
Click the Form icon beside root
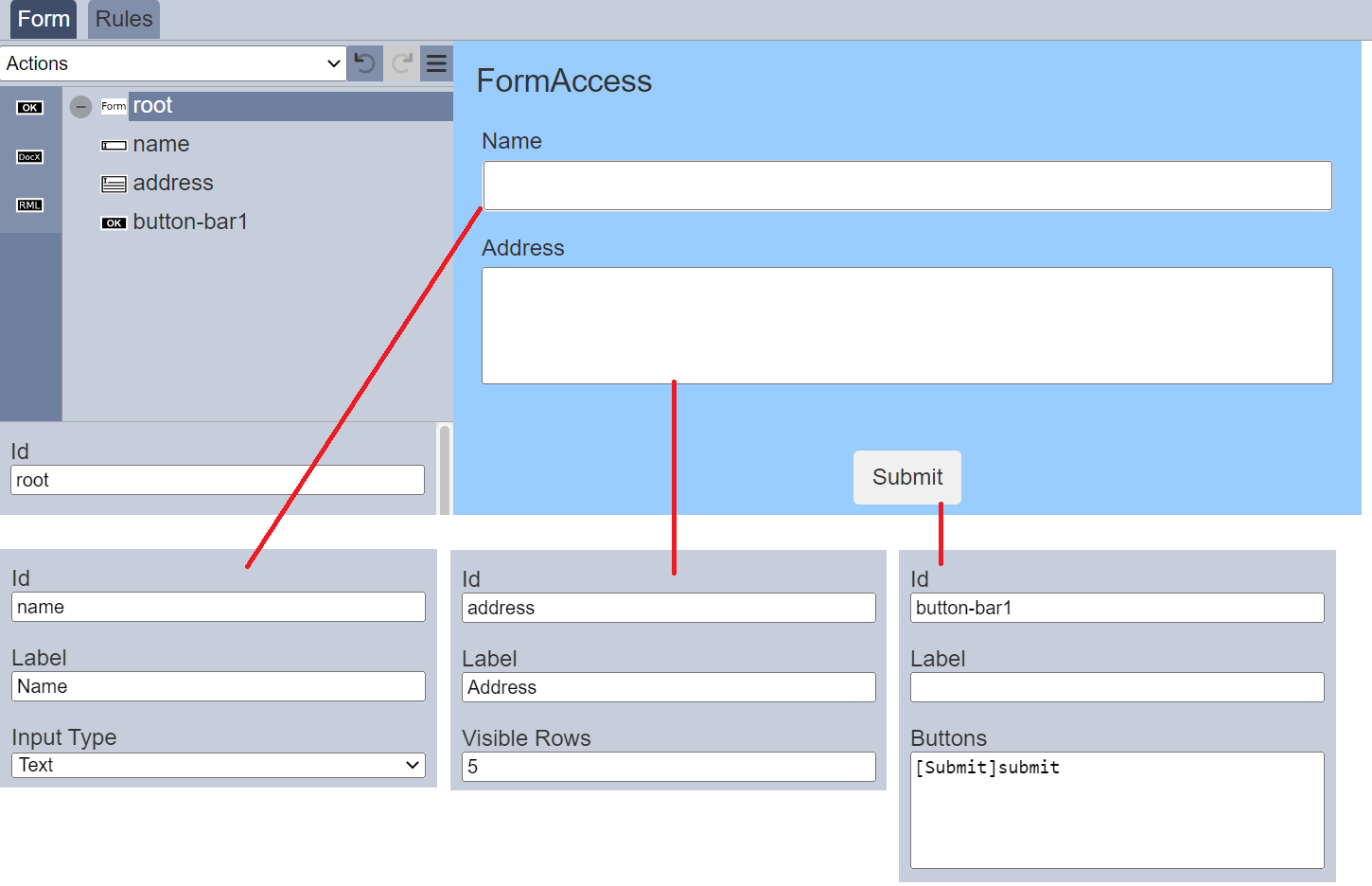coord(114,106)
